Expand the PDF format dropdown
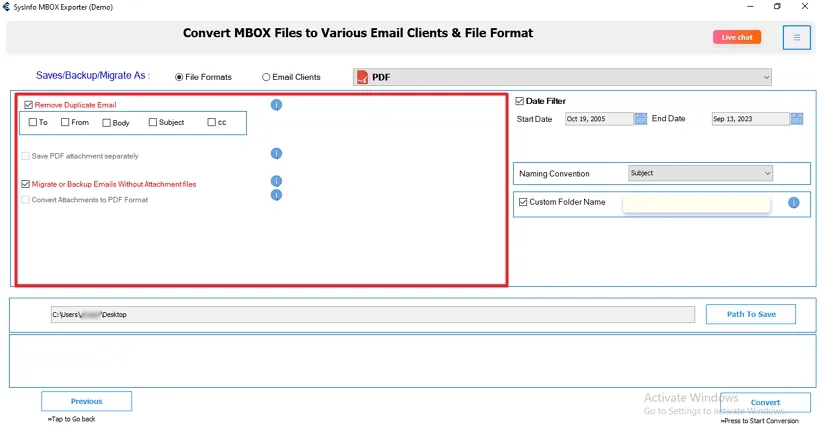The image size is (820, 437). tap(766, 77)
